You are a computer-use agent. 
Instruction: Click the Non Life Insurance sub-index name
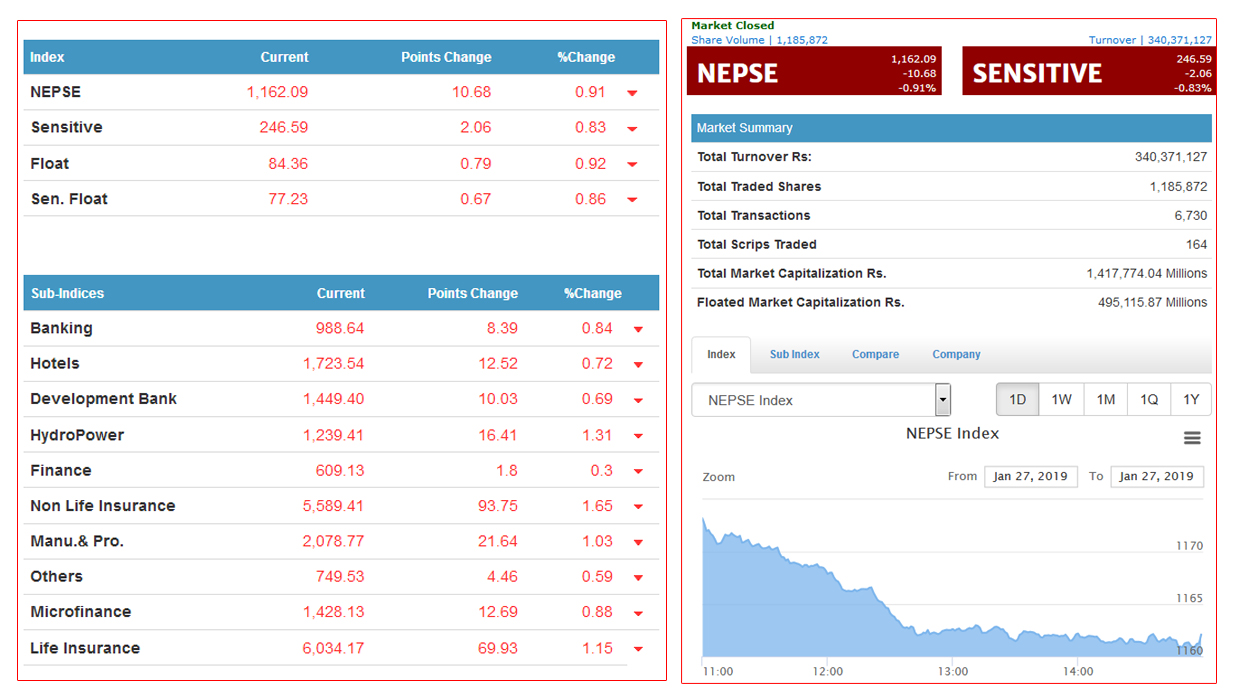coord(103,506)
